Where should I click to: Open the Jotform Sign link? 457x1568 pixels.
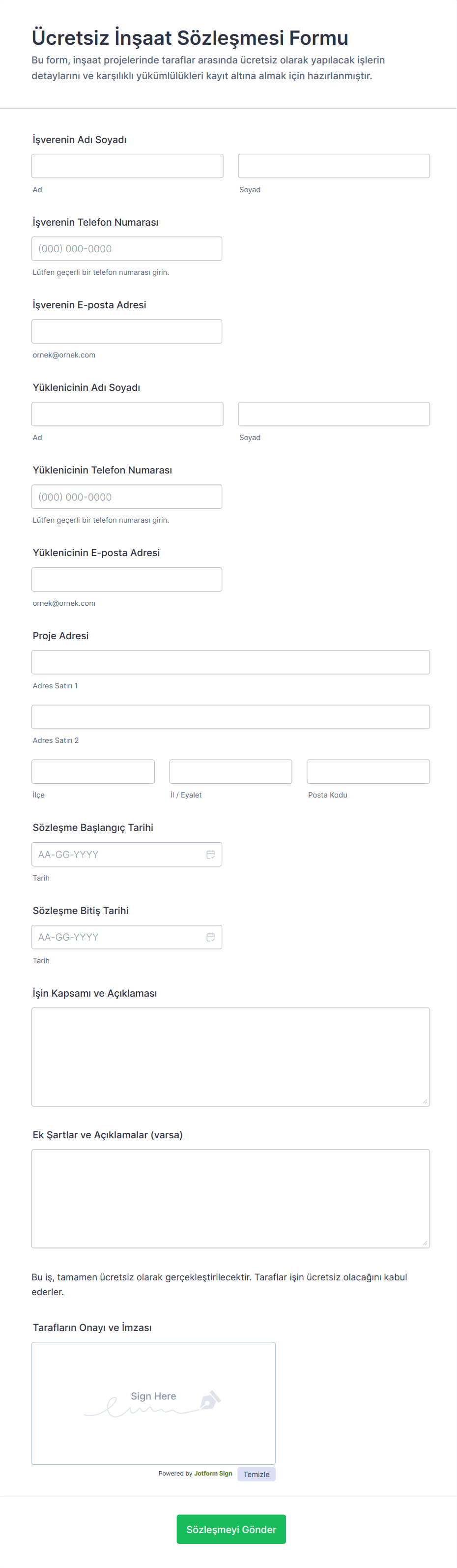coord(213,1474)
